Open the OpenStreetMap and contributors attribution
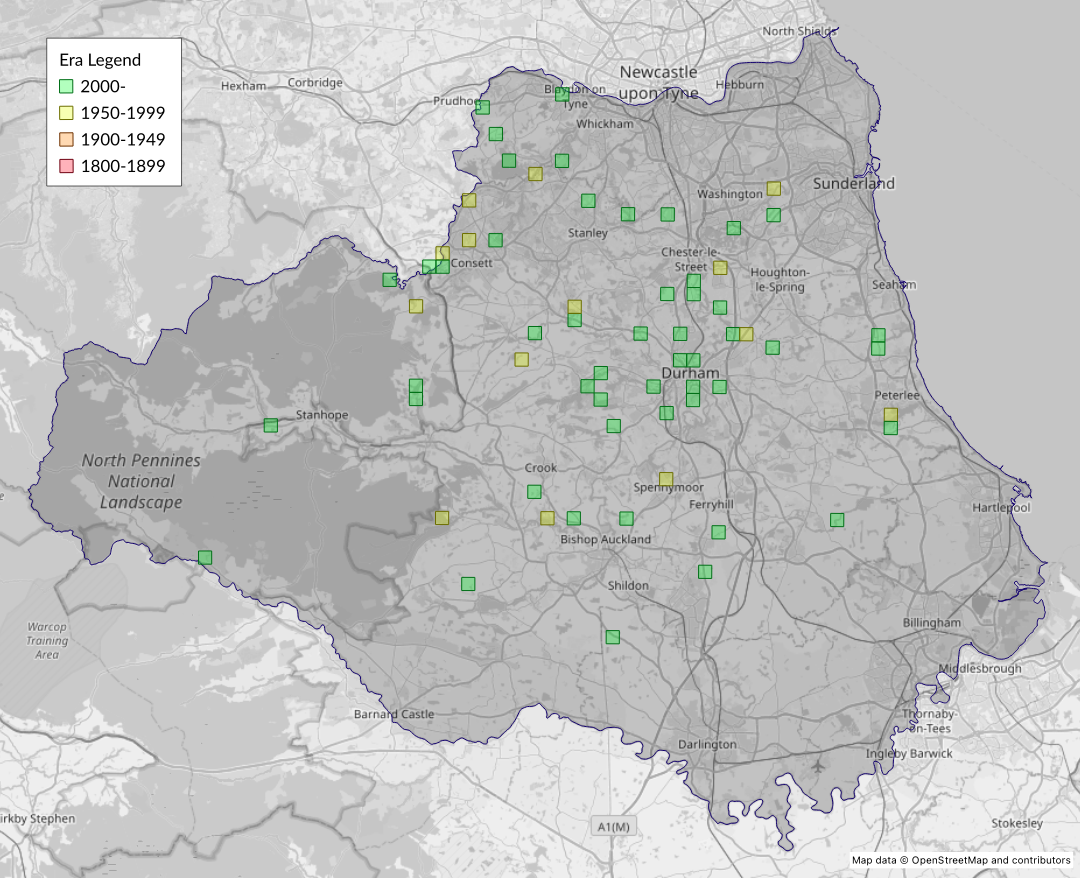 961,860
